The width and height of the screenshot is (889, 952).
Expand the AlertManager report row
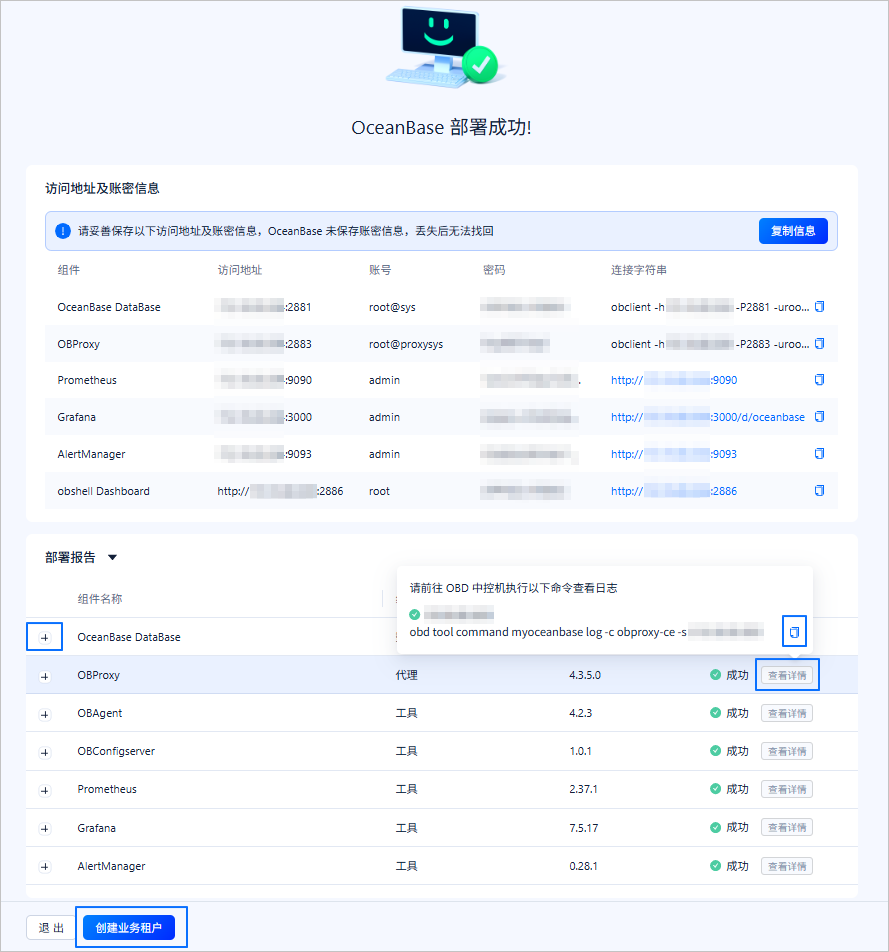coord(44,866)
